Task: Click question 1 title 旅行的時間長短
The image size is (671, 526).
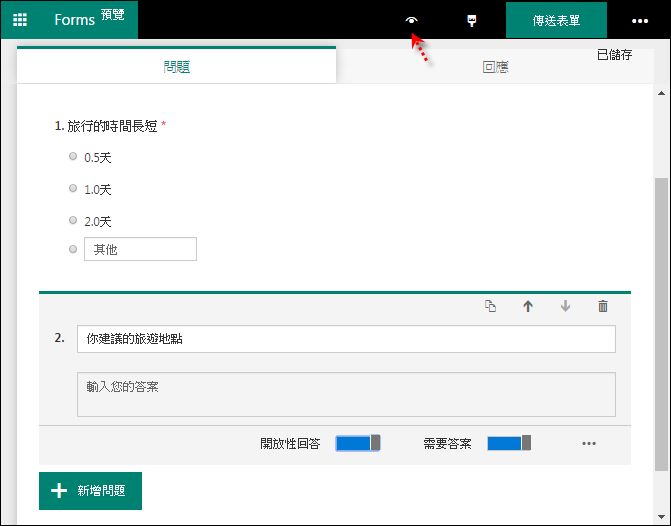Action: pos(112,126)
